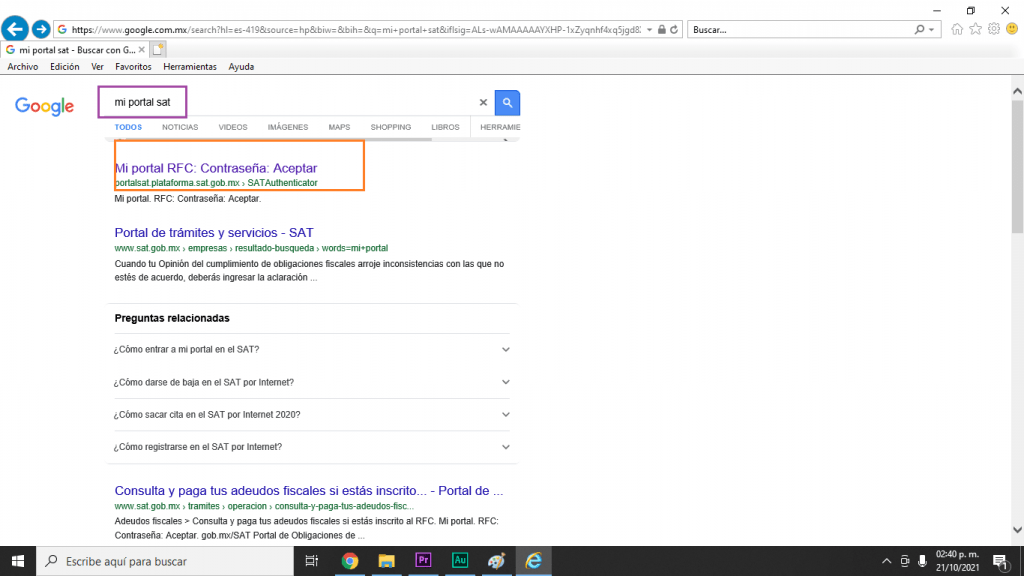The image size is (1024, 576).
Task: Click the taskbar 'Escribe aquí para buscar' box
Action: pyautogui.click(x=165, y=561)
